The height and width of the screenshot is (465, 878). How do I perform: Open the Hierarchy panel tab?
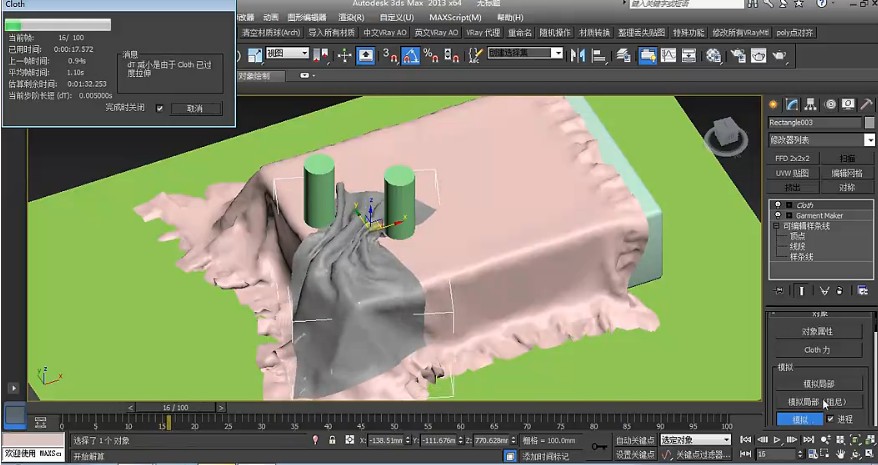810,104
